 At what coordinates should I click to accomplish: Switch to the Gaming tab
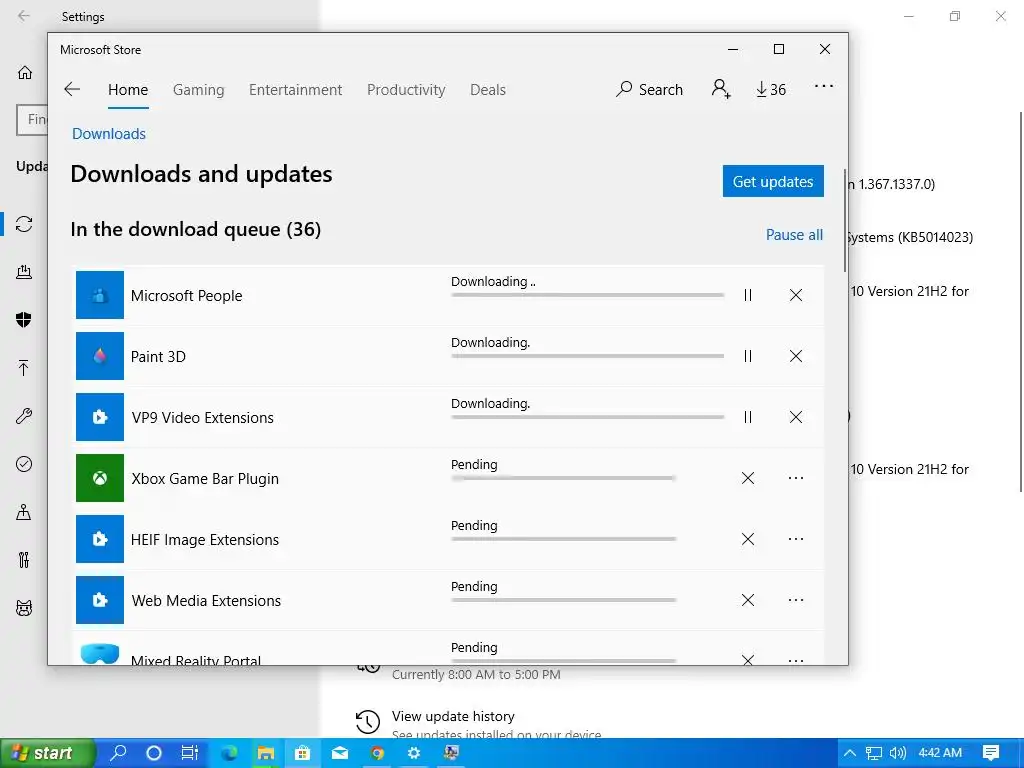coord(199,90)
